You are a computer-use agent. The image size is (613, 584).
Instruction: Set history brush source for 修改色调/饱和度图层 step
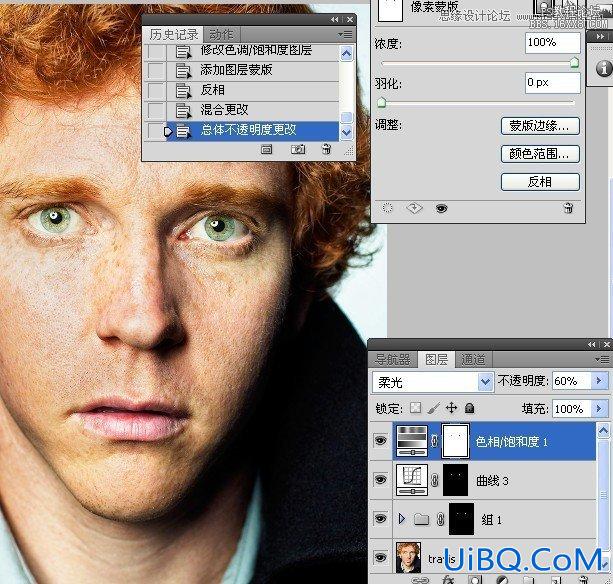pos(156,51)
